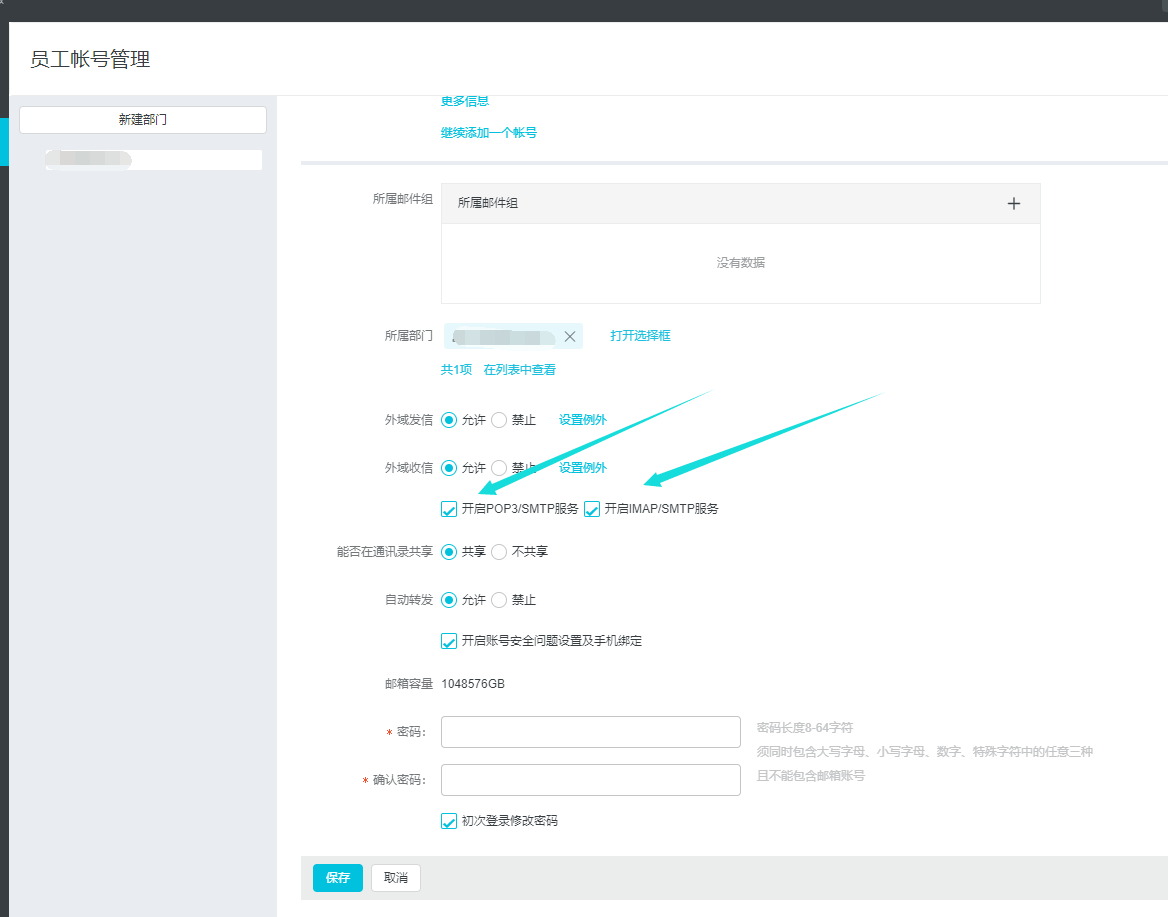Click 在列表中查看 link

(x=519, y=370)
